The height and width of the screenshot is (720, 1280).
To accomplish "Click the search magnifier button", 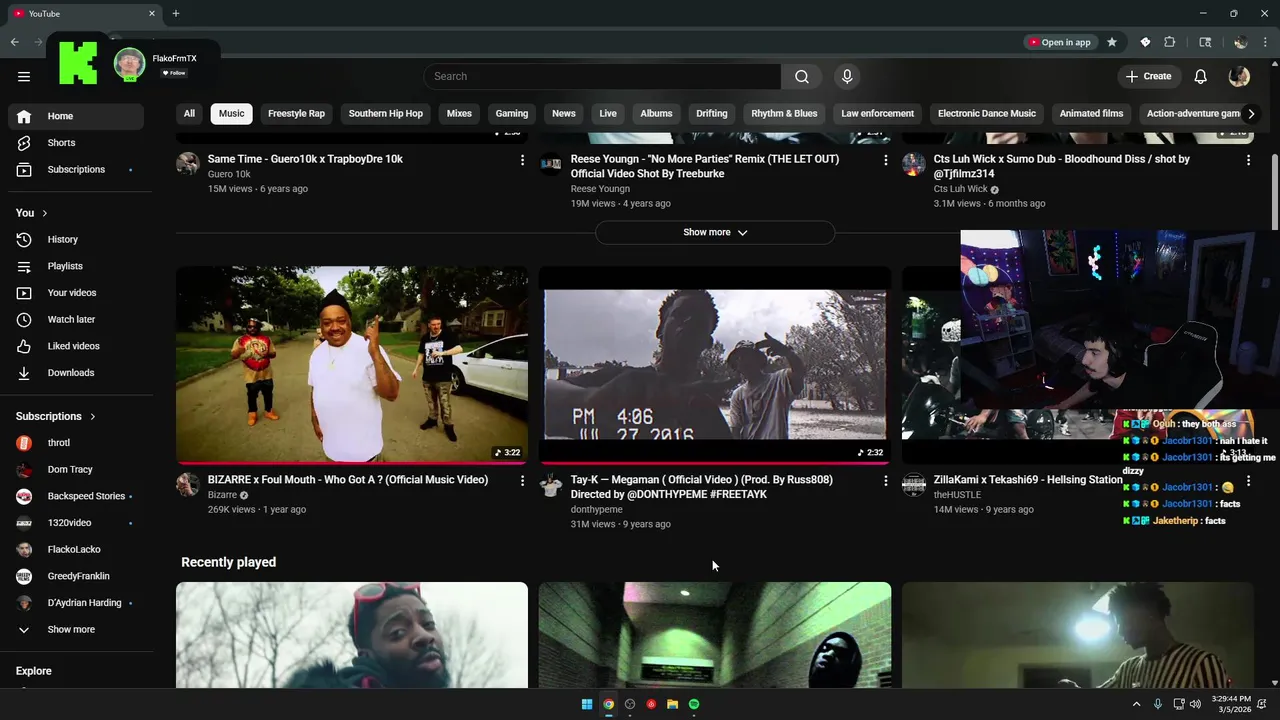I will [x=802, y=76].
